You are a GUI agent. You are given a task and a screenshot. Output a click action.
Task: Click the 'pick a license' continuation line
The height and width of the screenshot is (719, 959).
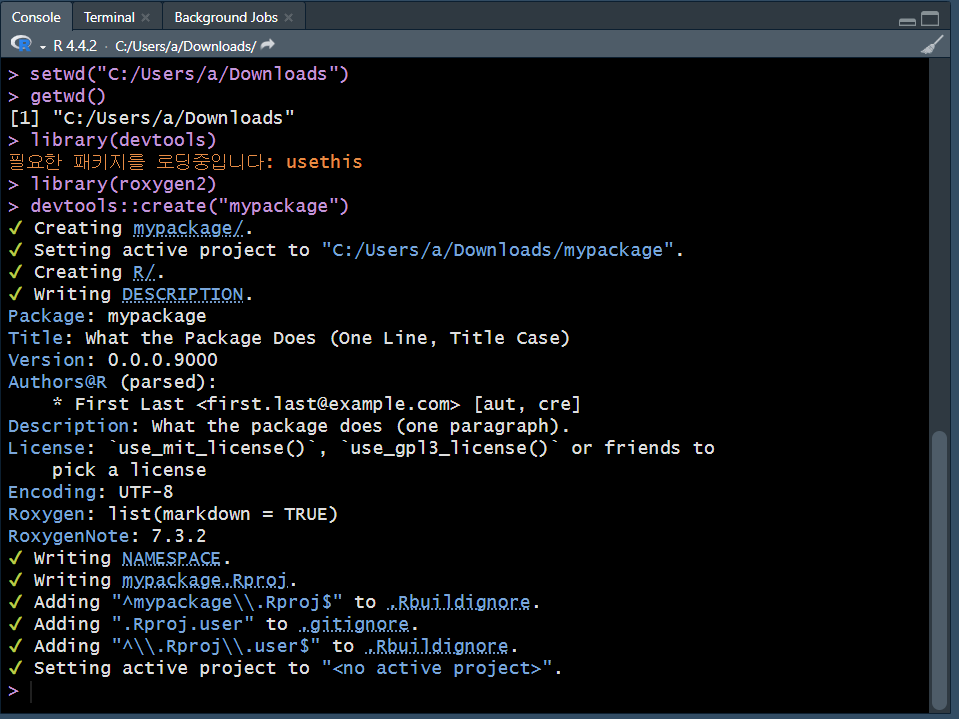click(x=129, y=470)
